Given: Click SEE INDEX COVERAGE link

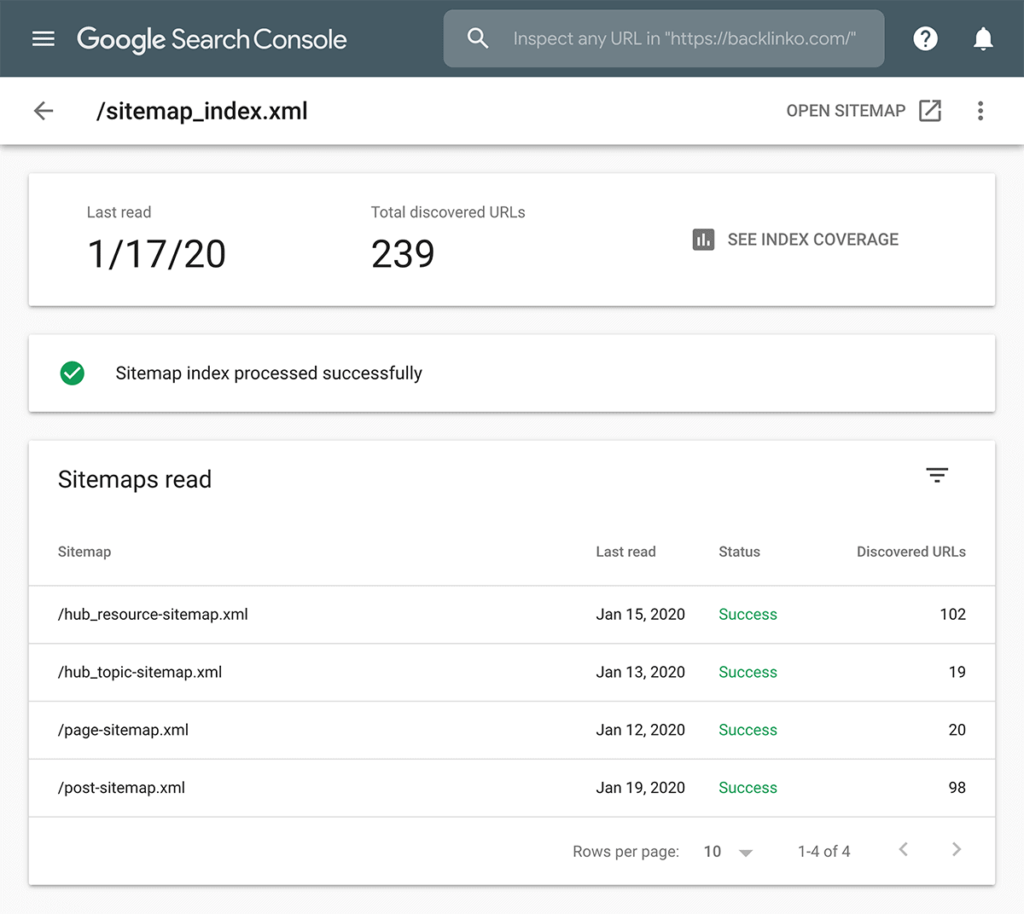Looking at the screenshot, I should [812, 240].
